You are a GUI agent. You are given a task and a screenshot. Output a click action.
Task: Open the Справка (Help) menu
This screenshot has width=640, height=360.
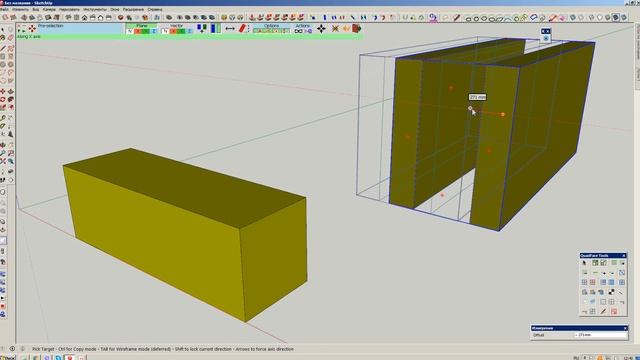155,9
